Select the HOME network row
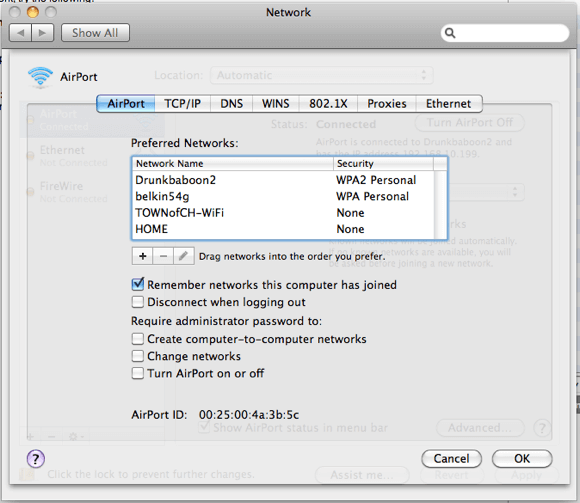The image size is (580, 503). (283, 229)
